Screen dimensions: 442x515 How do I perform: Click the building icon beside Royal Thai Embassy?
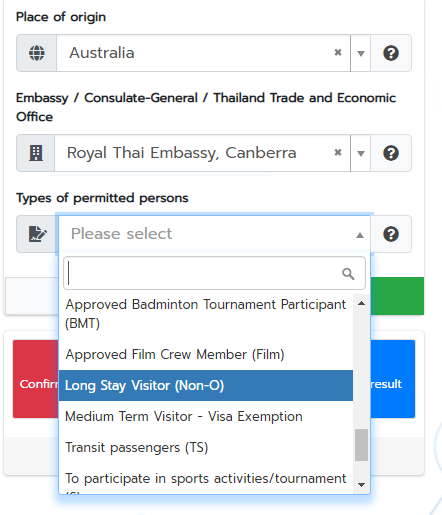36,153
